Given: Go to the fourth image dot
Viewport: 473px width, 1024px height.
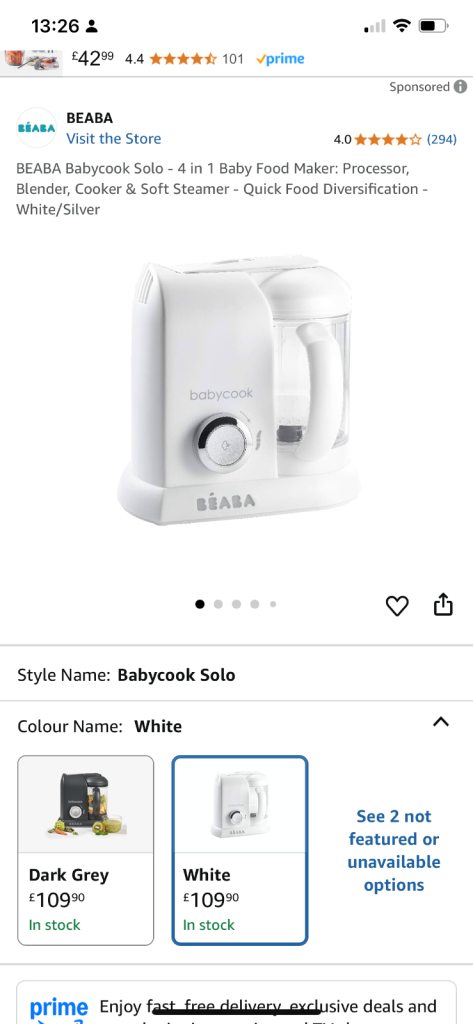Looking at the screenshot, I should [255, 604].
